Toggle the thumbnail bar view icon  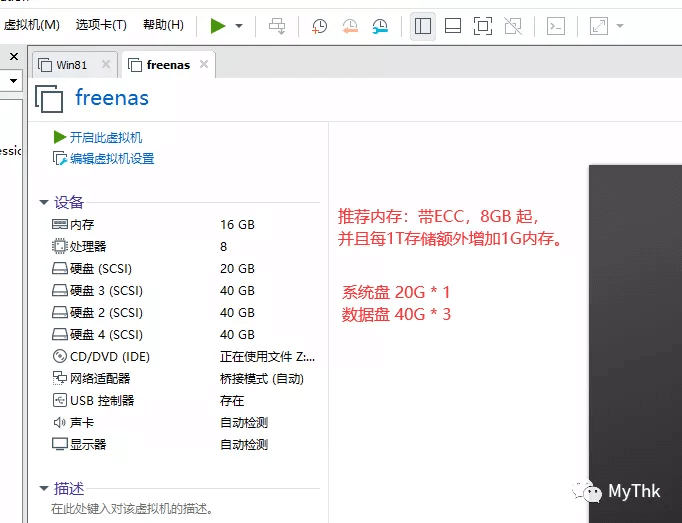point(453,26)
